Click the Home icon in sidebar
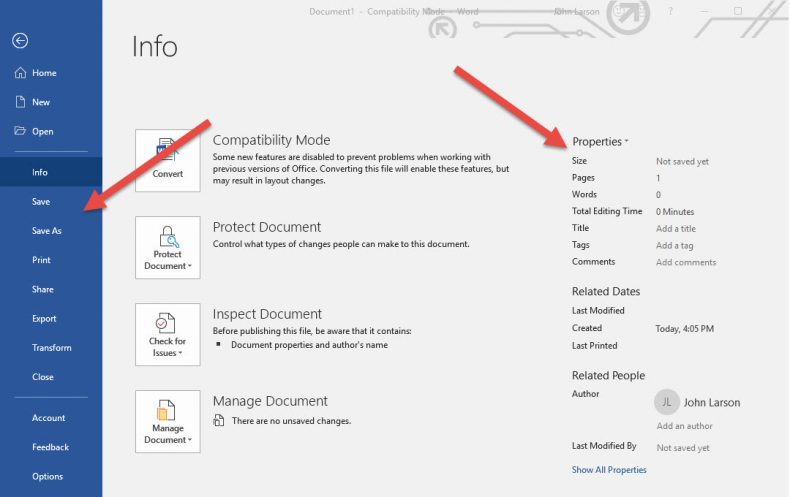 (x=20, y=73)
